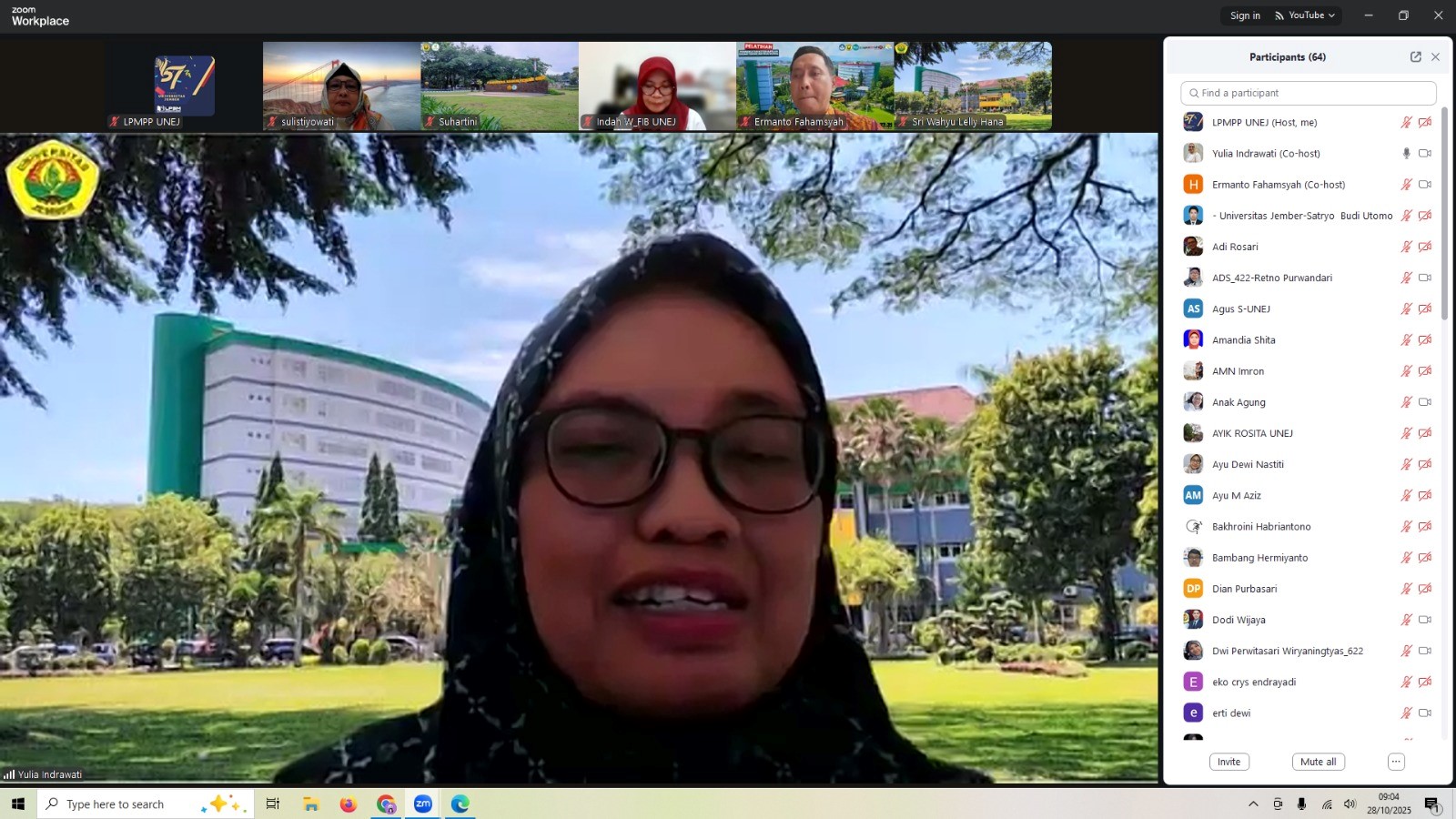
Task: Open File Explorer from the taskbar
Action: (311, 804)
